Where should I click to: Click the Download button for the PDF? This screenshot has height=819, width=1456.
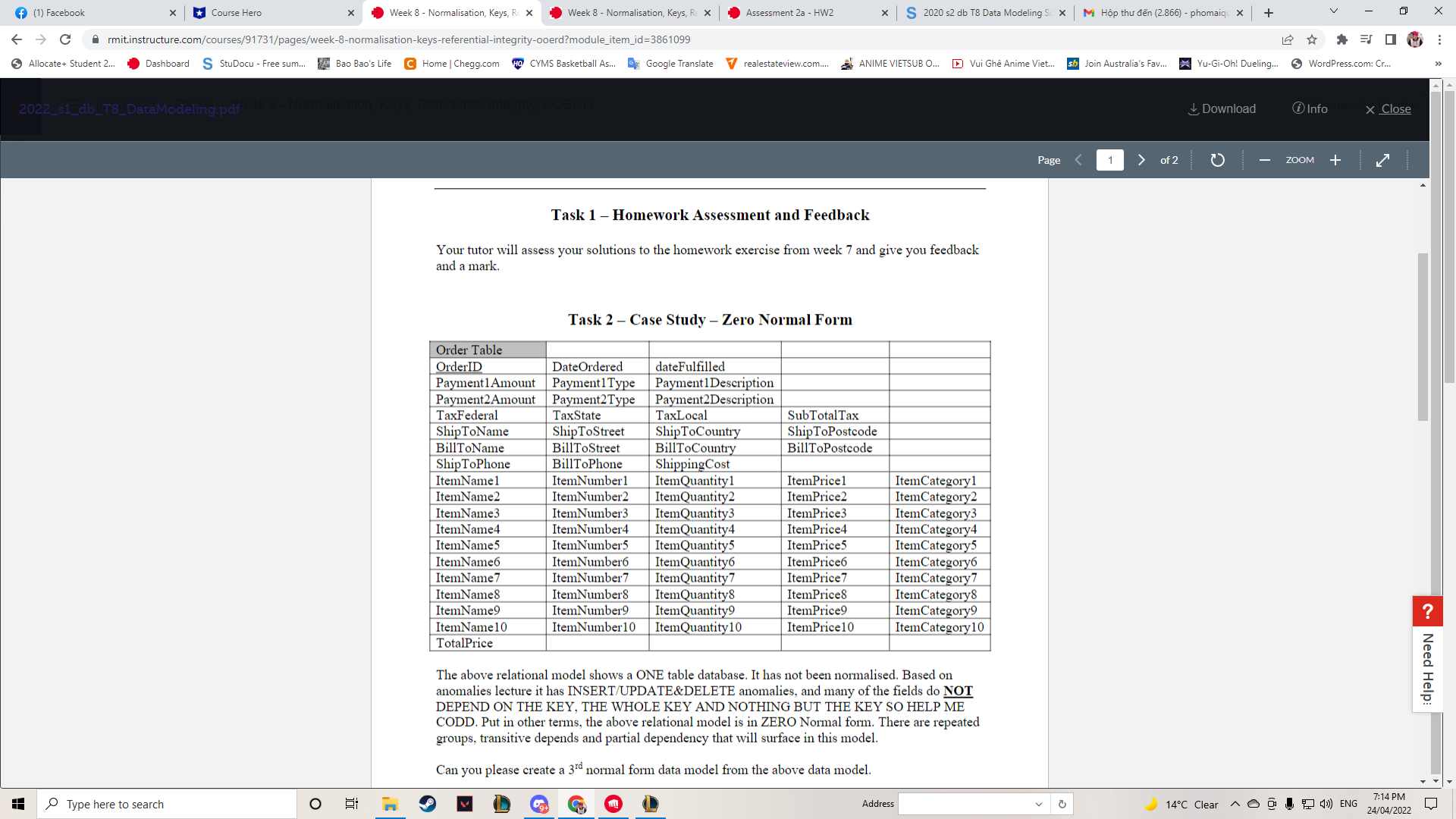tap(1223, 108)
